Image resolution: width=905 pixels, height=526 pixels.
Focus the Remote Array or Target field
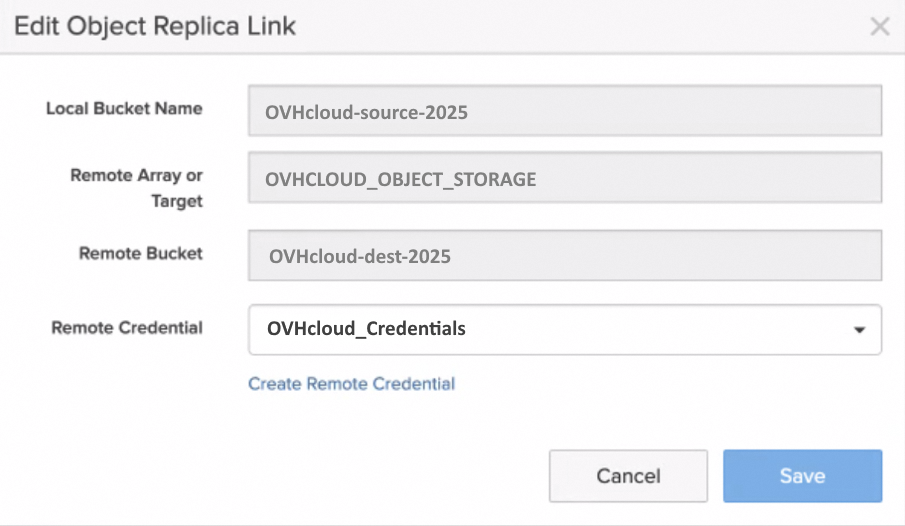pos(564,179)
